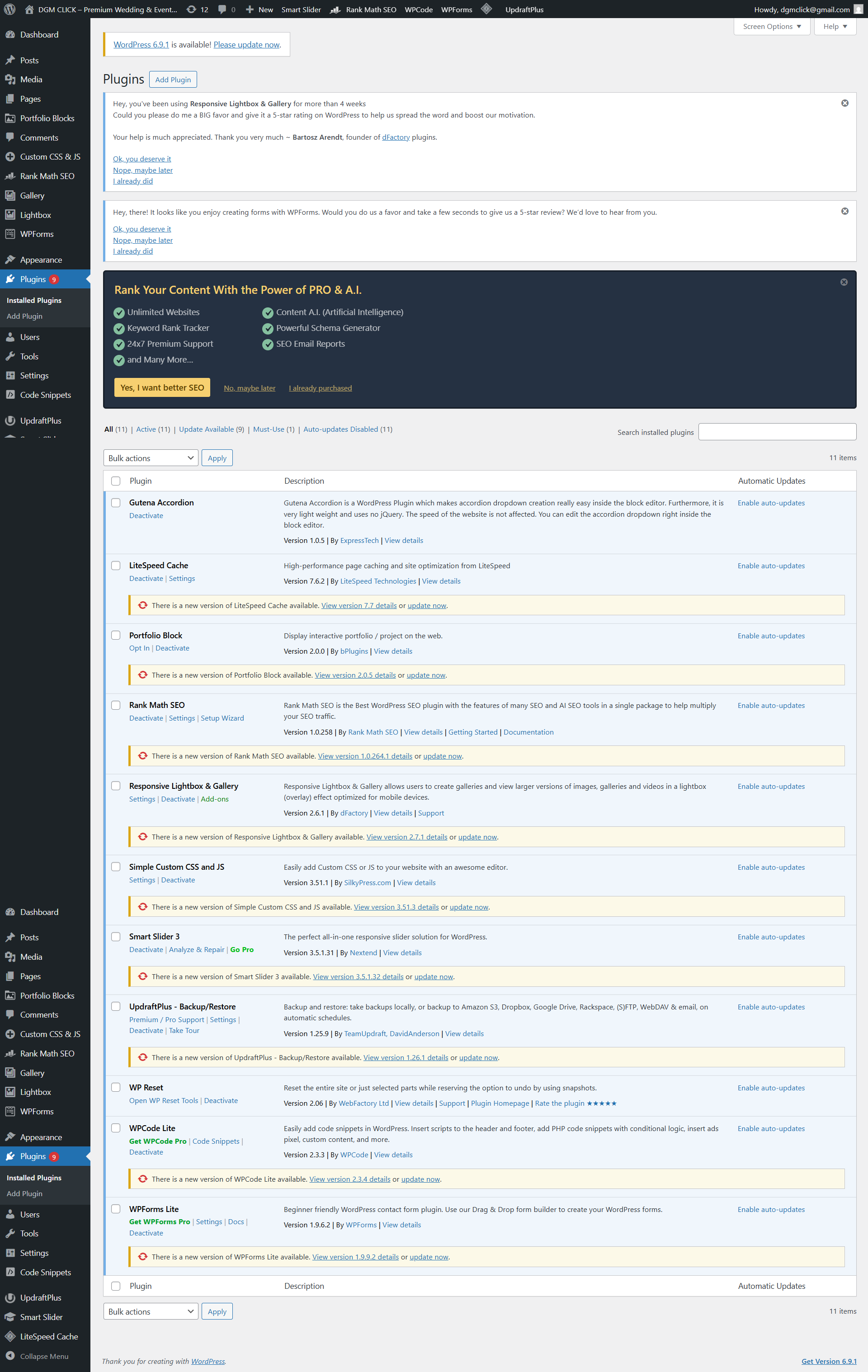Dismiss the Responsive Lightbox rating notice

(844, 103)
